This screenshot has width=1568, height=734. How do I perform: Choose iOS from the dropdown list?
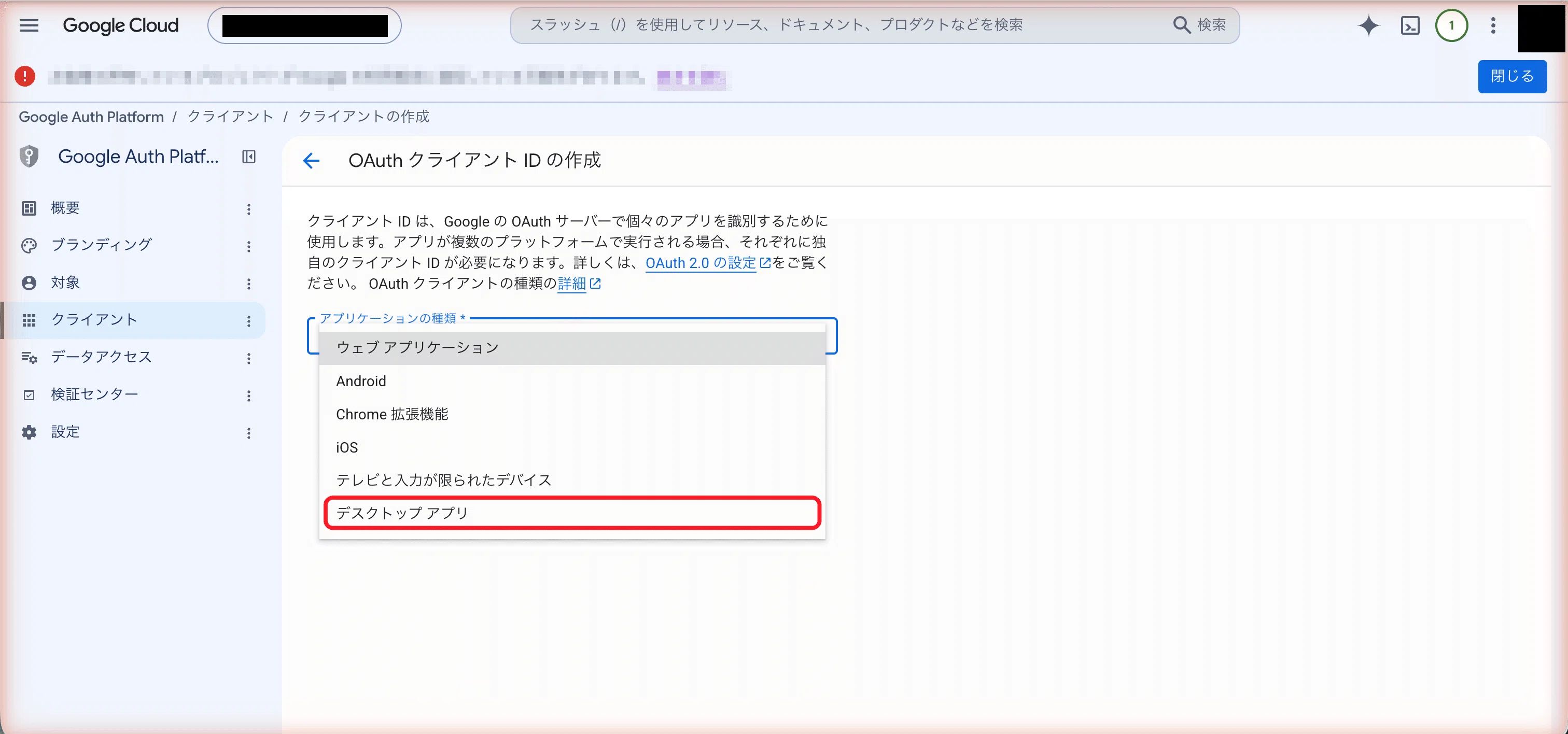pos(572,447)
